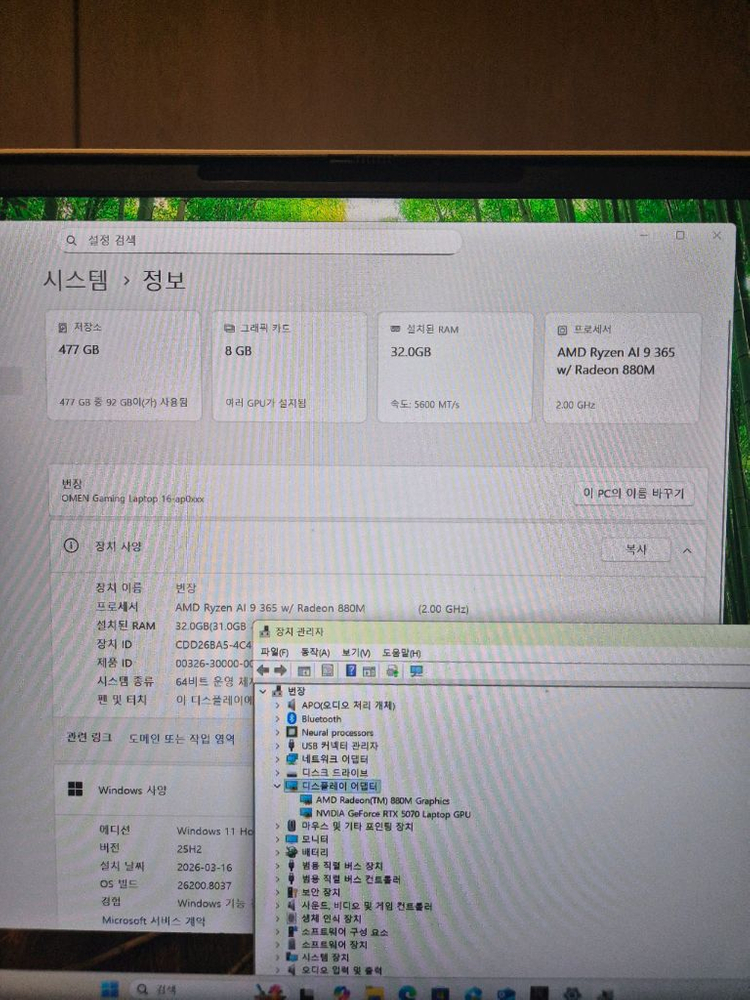This screenshot has width=750, height=1000.
Task: Collapse the 장치 사양 section chevron
Action: [x=688, y=550]
